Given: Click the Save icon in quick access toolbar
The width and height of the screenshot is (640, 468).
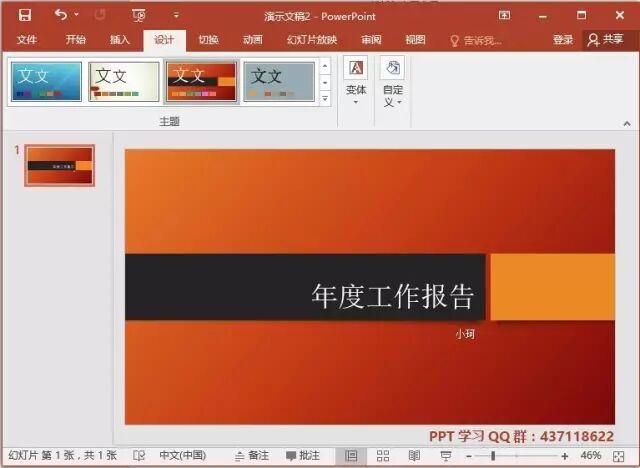Looking at the screenshot, I should tap(25, 16).
